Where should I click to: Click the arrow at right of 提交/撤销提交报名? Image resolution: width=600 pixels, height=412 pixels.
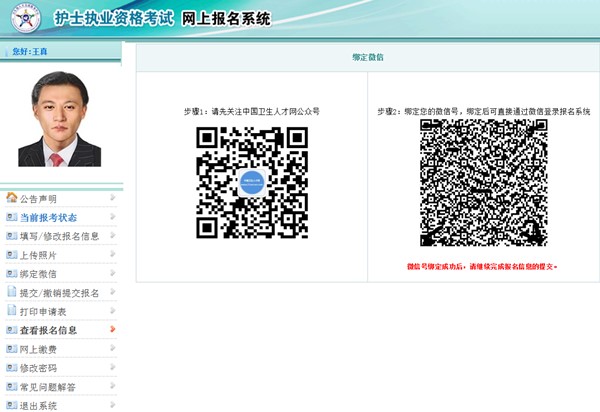(112, 291)
